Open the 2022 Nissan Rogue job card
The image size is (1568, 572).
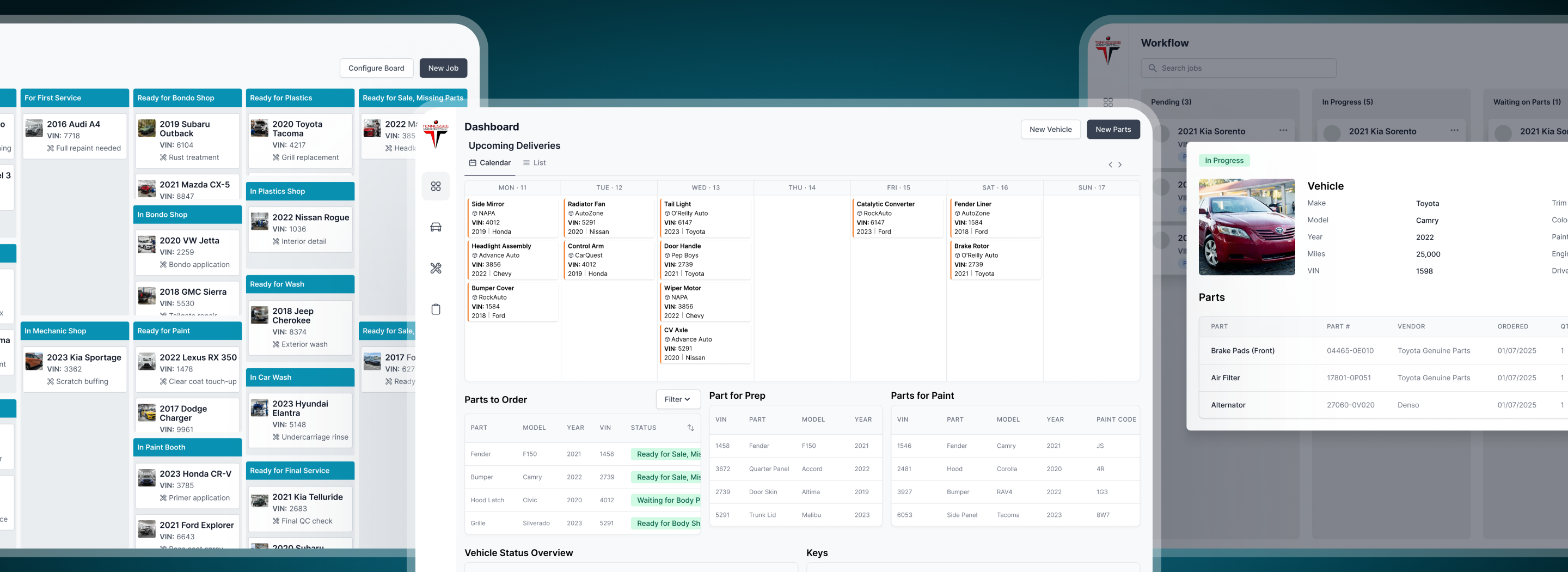click(x=300, y=230)
